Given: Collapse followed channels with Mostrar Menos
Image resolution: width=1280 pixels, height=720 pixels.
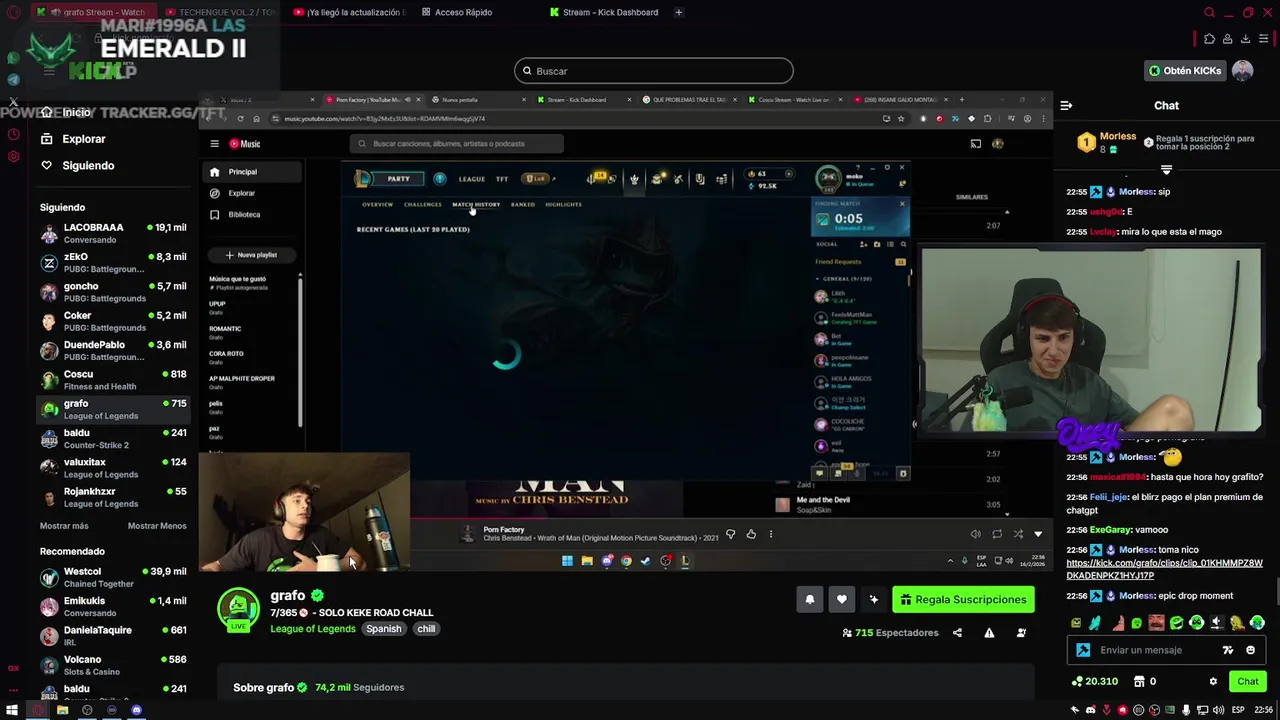Looking at the screenshot, I should pyautogui.click(x=157, y=526).
